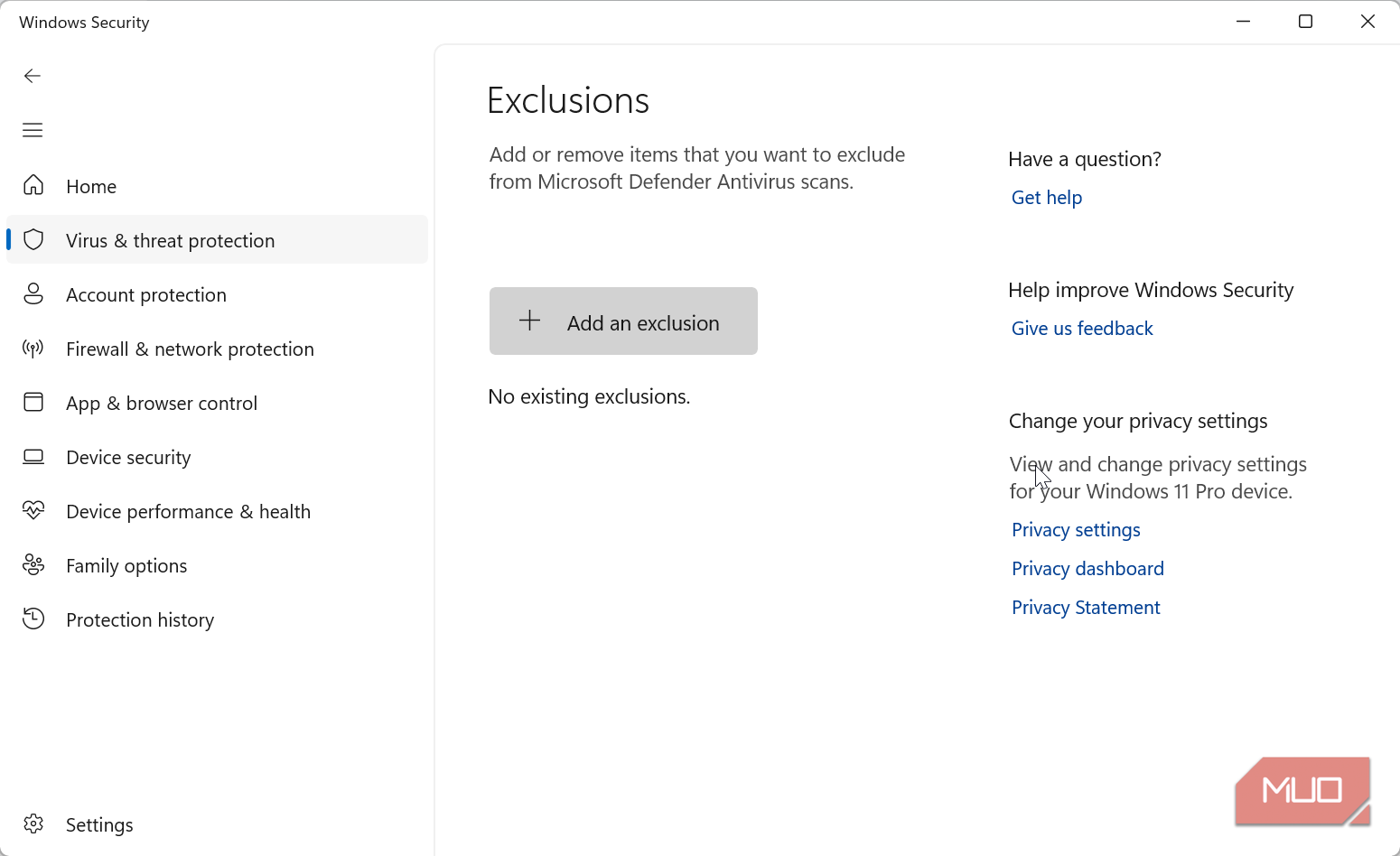Open Device performance & health label
This screenshot has height=856, width=1400.
[188, 512]
